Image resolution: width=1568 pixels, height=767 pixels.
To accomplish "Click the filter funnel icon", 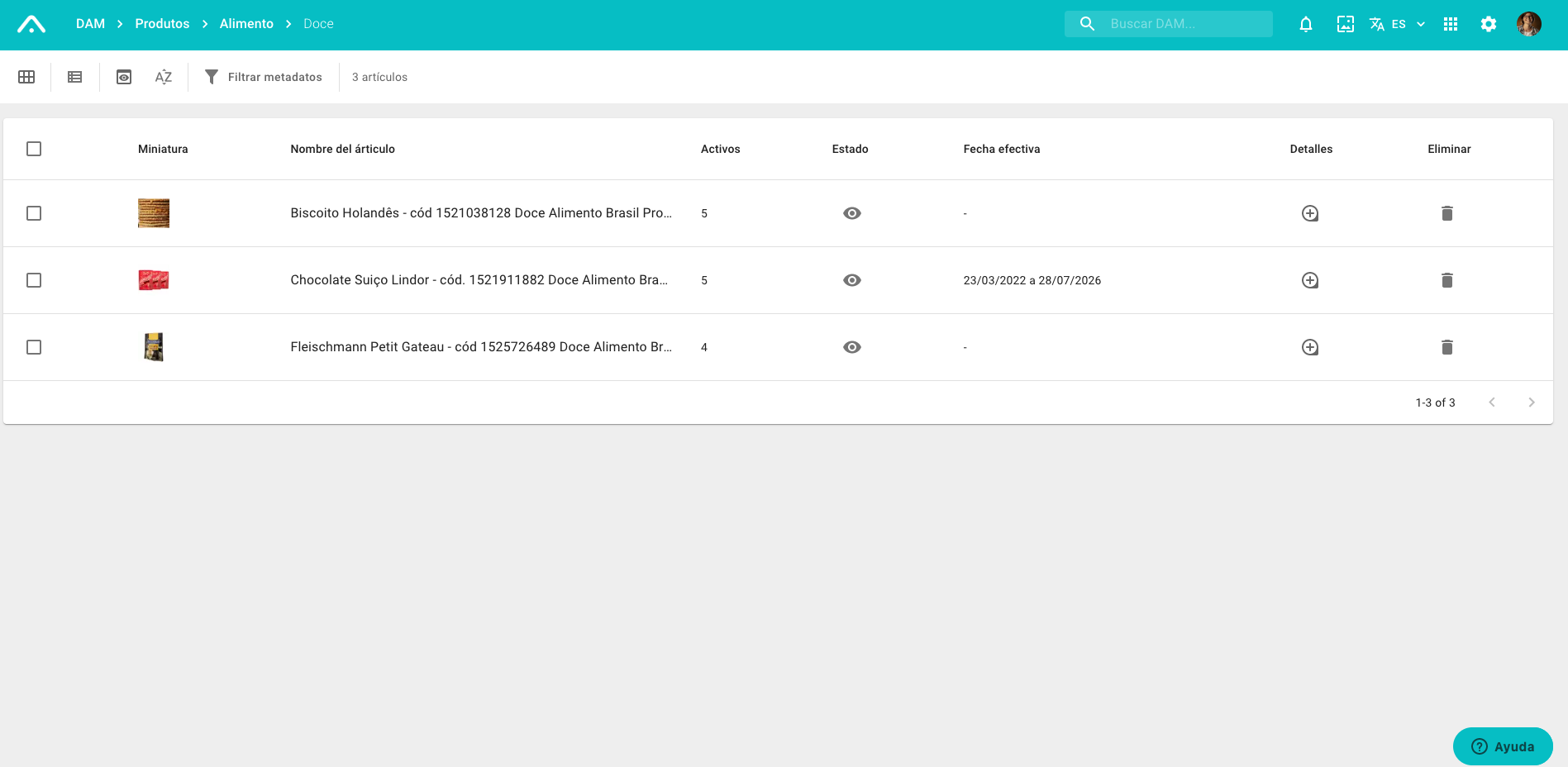I will click(x=212, y=77).
